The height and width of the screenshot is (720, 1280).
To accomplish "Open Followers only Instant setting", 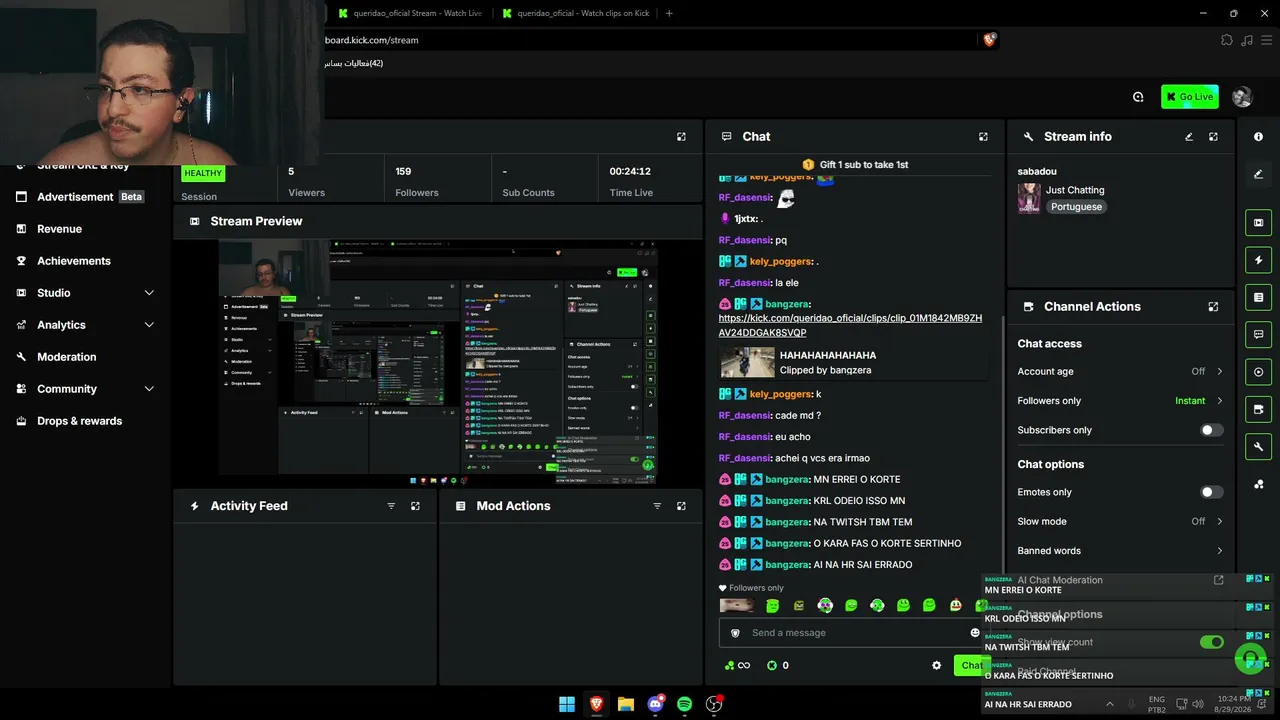I will pos(1120,401).
